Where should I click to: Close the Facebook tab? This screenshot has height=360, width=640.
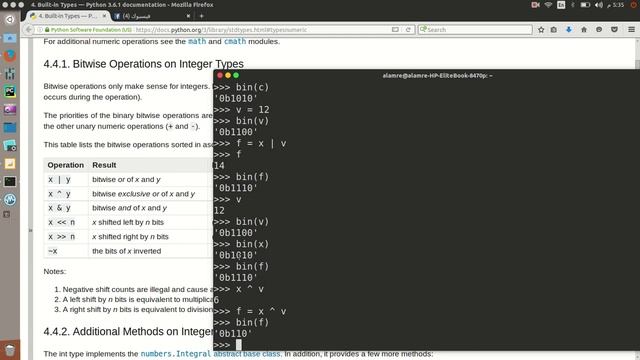point(188,16)
